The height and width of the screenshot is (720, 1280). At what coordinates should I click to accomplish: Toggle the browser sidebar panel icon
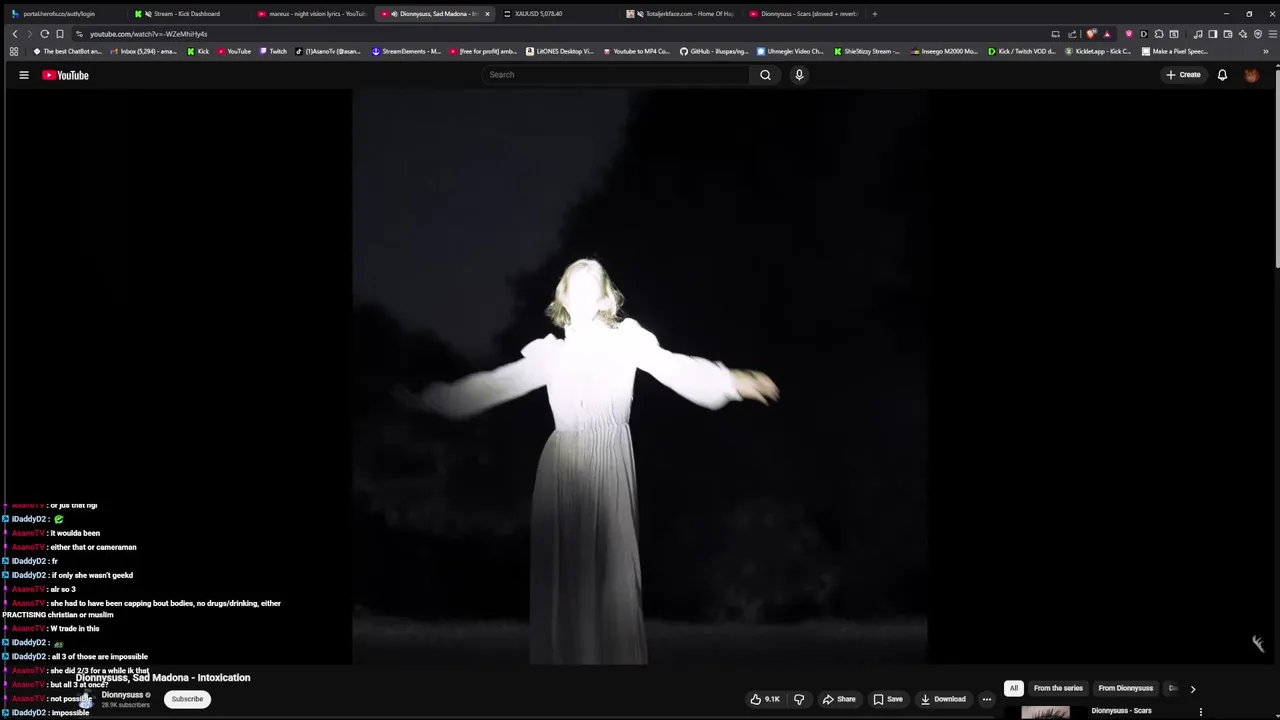pyautogui.click(x=1213, y=34)
